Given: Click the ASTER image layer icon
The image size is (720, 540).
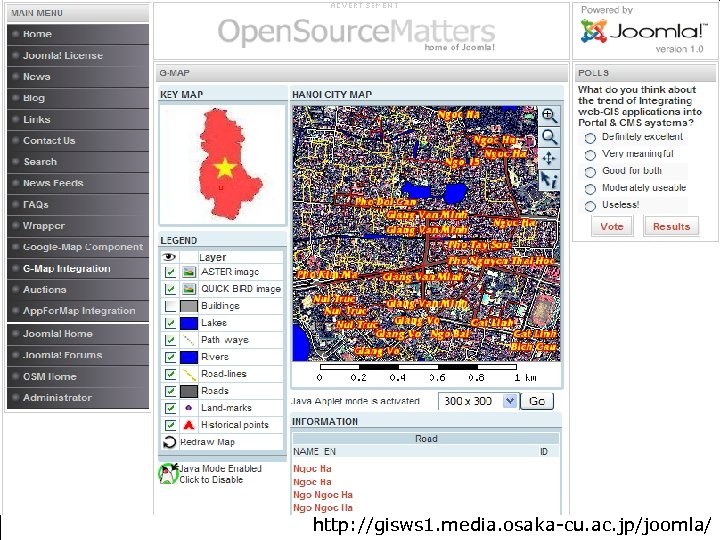Looking at the screenshot, I should 189,272.
